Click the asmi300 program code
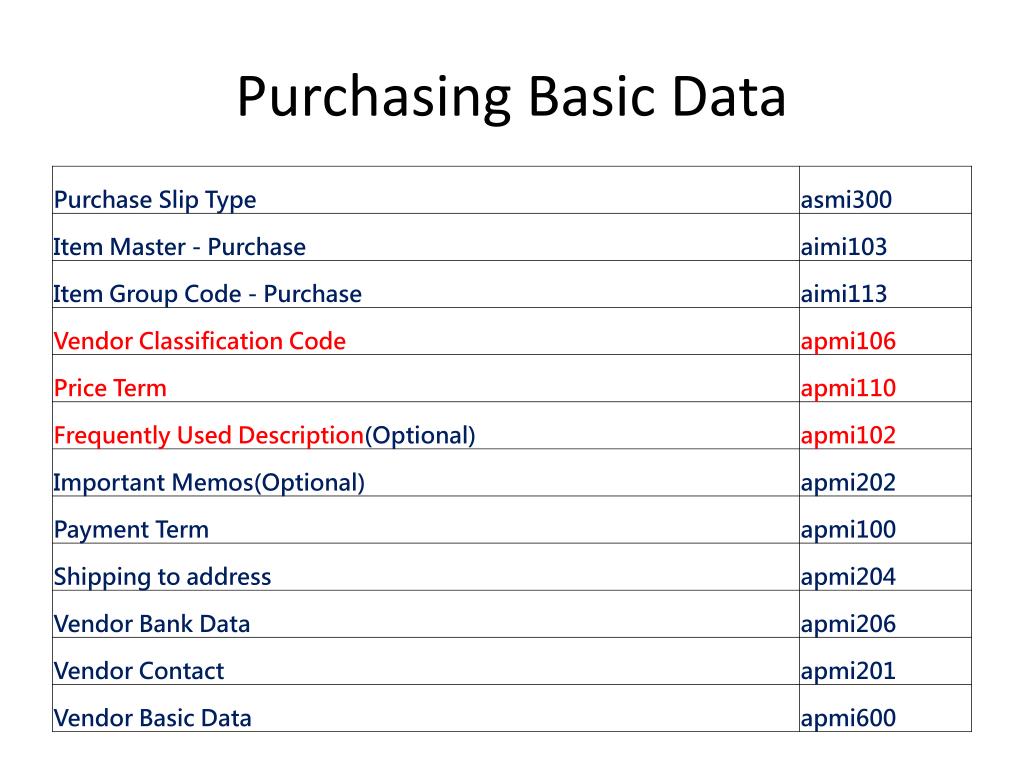The image size is (1024, 768). point(846,200)
